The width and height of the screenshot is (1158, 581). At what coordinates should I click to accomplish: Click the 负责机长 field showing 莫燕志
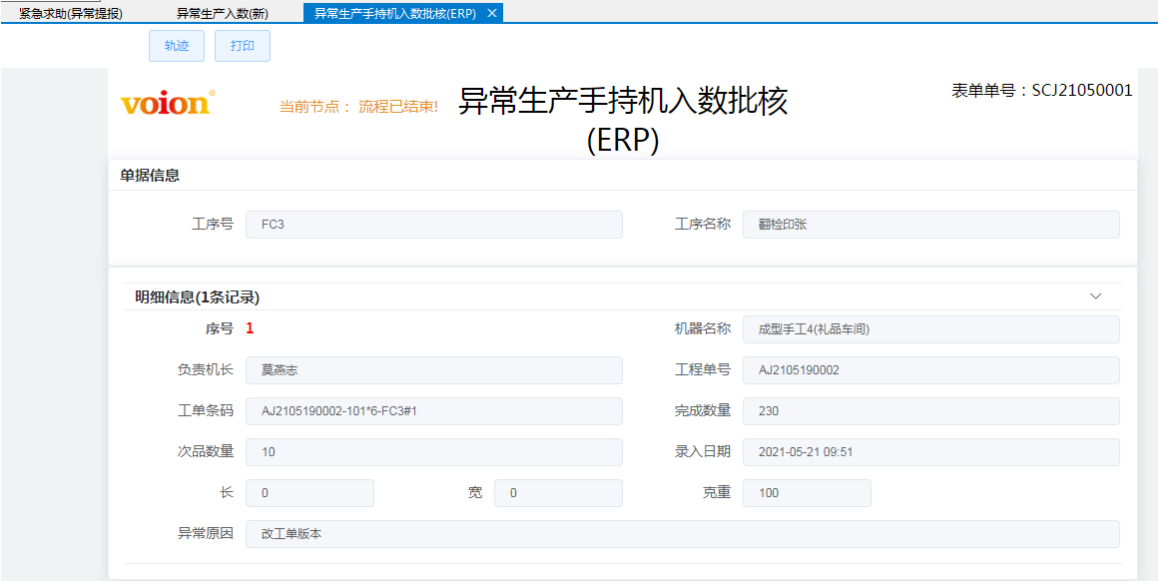tap(434, 371)
